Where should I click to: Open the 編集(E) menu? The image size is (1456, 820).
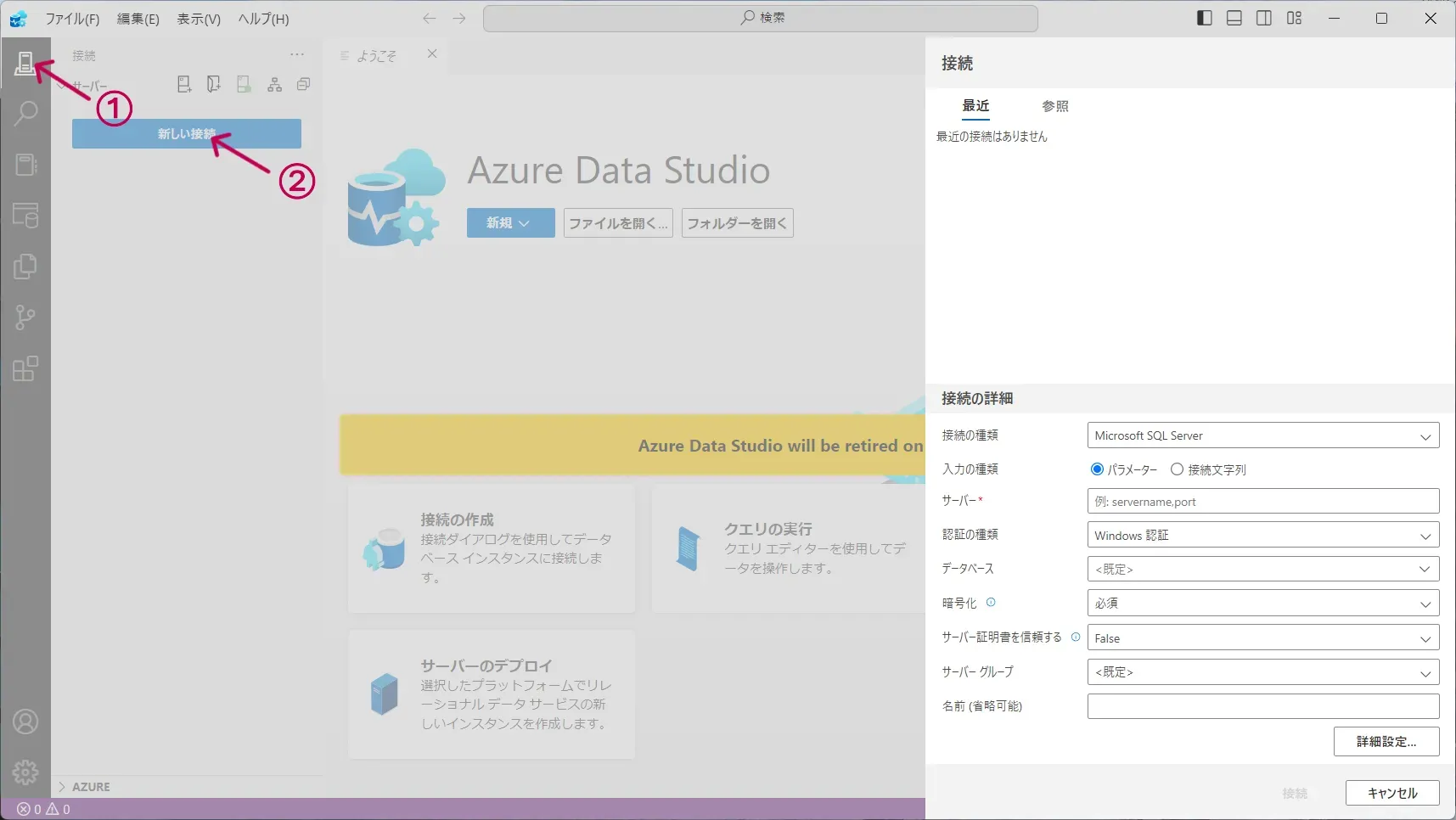[138, 19]
